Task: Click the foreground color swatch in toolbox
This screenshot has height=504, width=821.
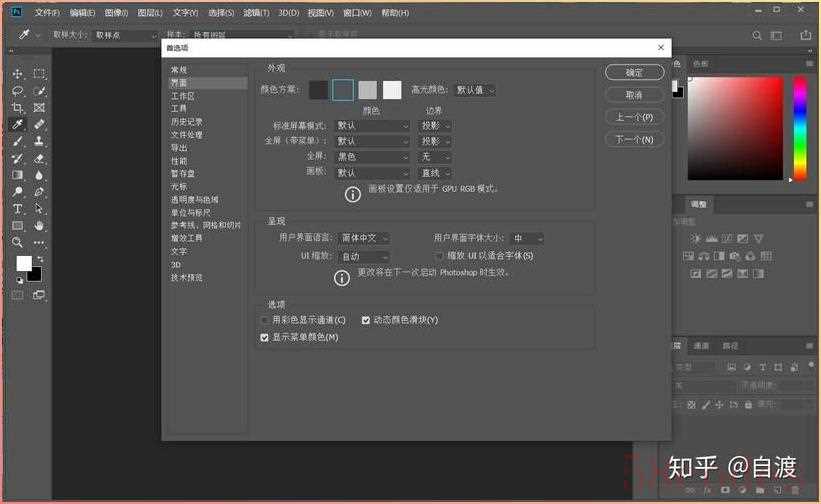Action: click(x=24, y=263)
